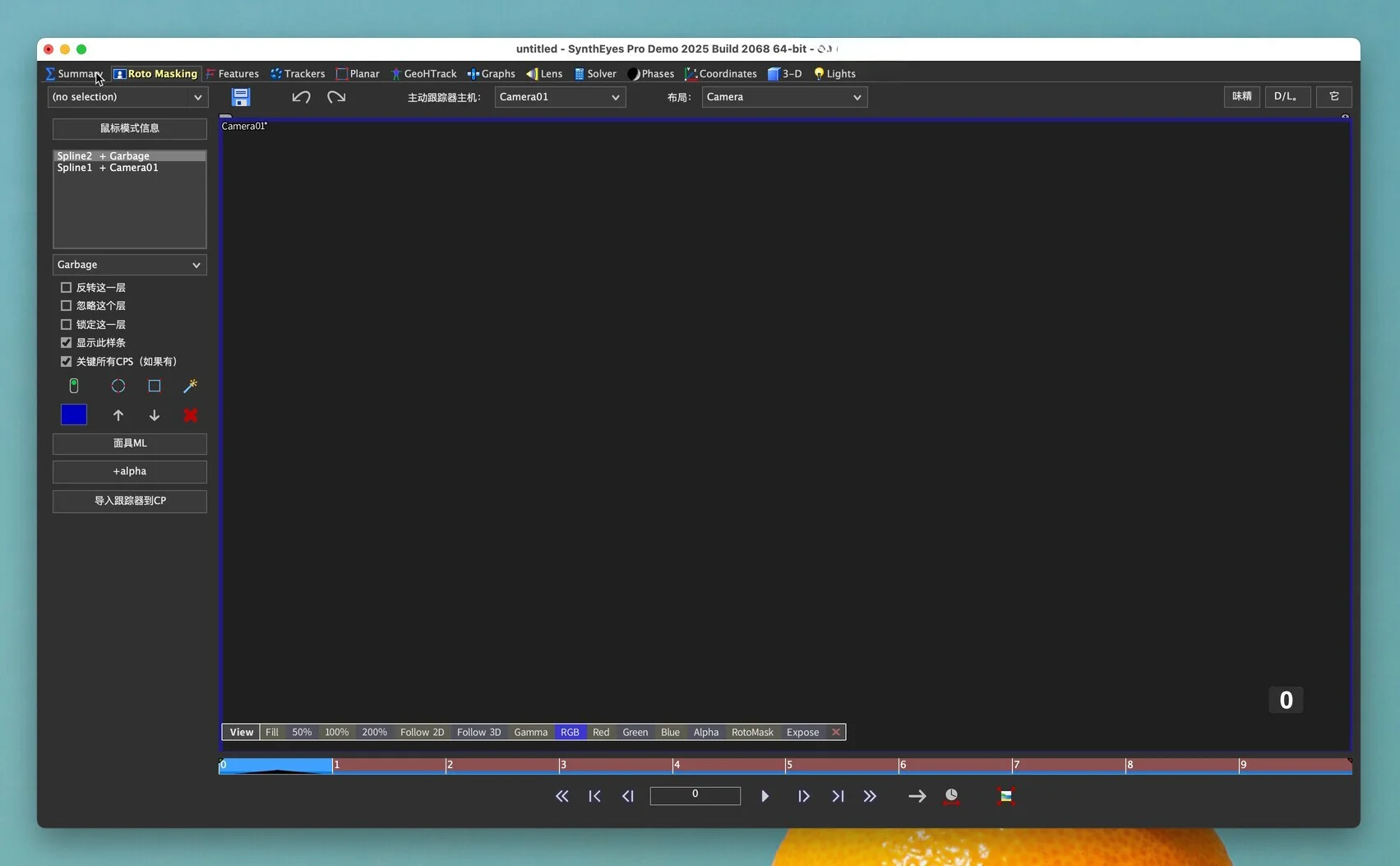The image size is (1400, 866).
Task: Switch to the Trackers tab
Action: click(x=298, y=74)
